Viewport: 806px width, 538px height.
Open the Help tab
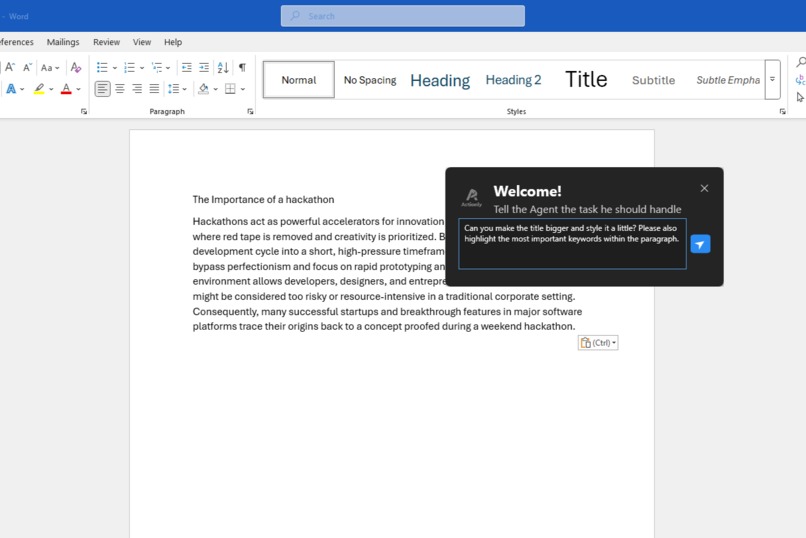[x=173, y=42]
